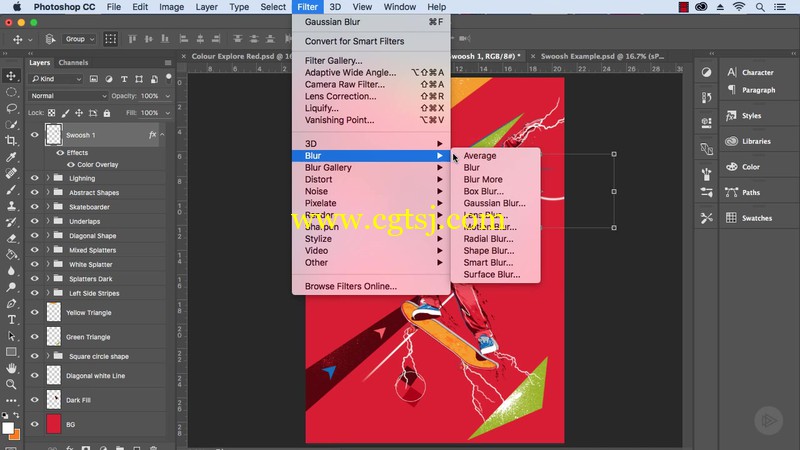Select the Elliptical Marquee tool
Screen dimensions: 800x450
(x=11, y=92)
